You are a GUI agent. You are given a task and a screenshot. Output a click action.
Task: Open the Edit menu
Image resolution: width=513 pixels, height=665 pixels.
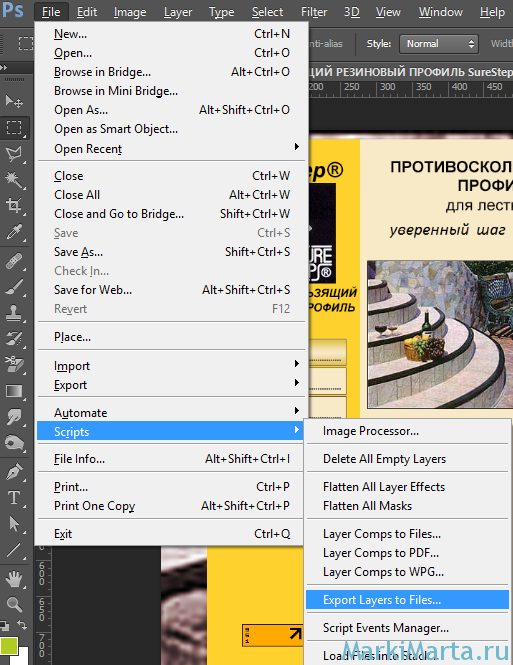[x=86, y=12]
